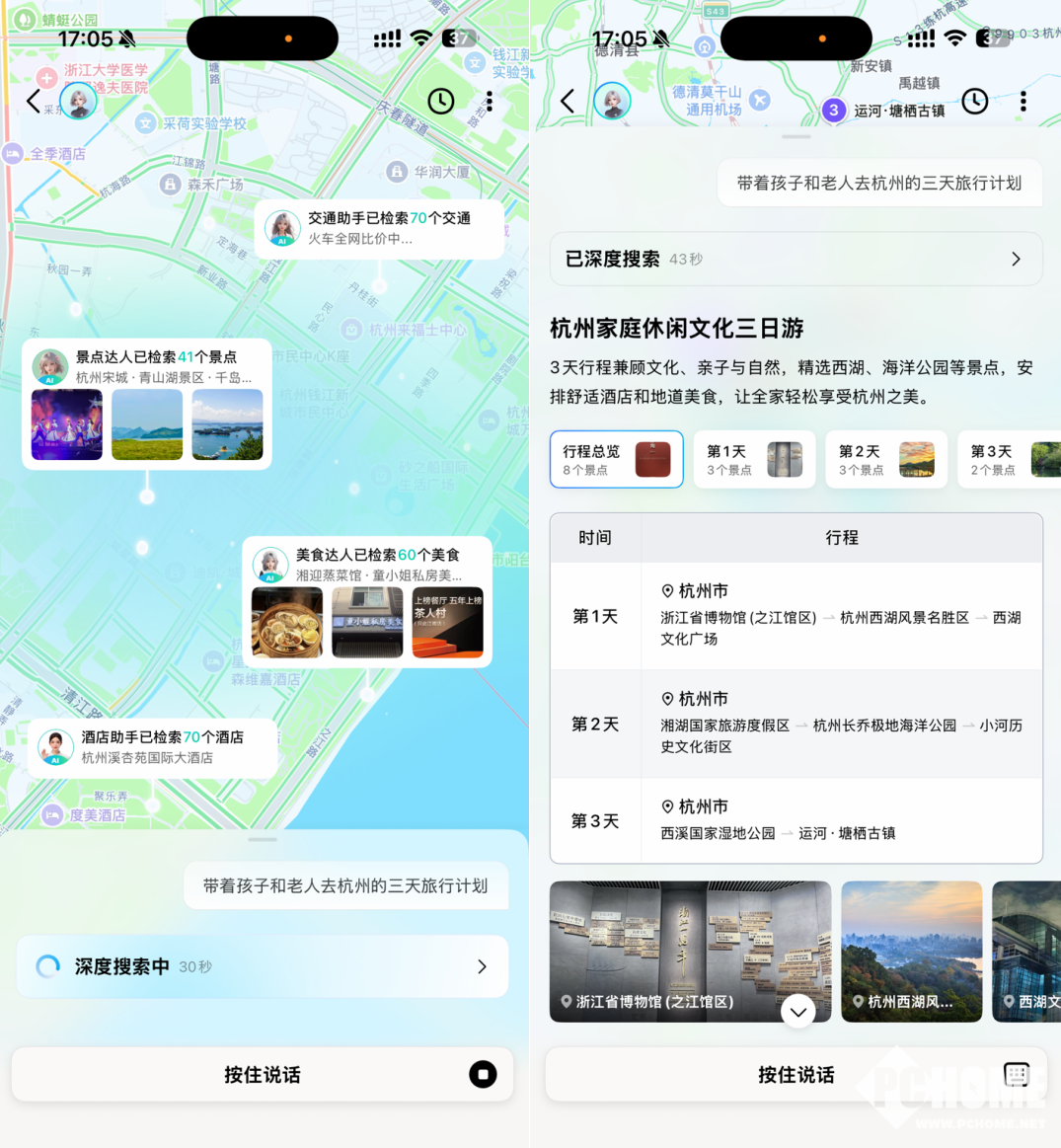1061x1148 pixels.
Task: Switch to the 行程总览 tab
Action: (616, 459)
